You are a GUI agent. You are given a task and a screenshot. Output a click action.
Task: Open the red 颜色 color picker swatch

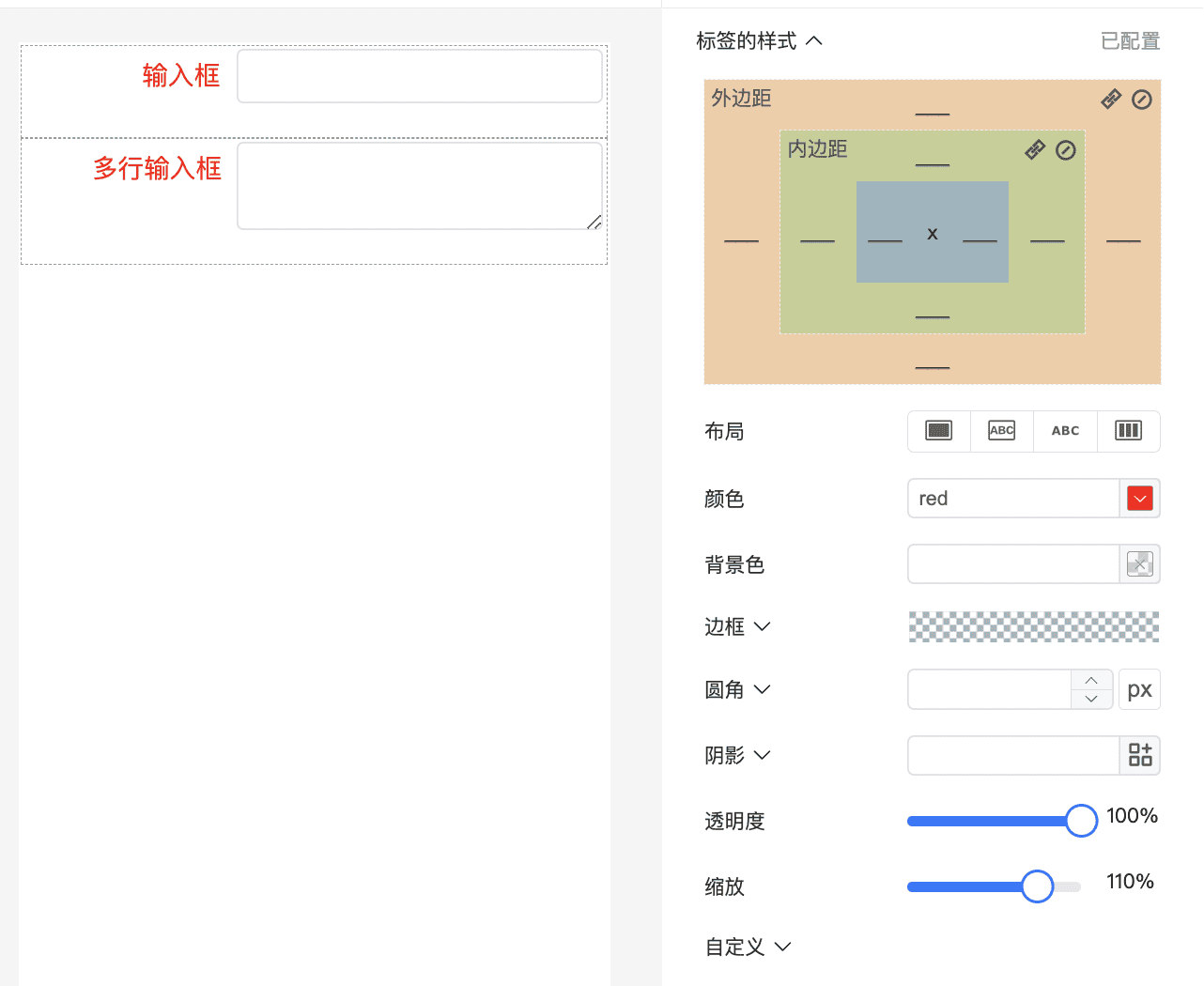1140,499
